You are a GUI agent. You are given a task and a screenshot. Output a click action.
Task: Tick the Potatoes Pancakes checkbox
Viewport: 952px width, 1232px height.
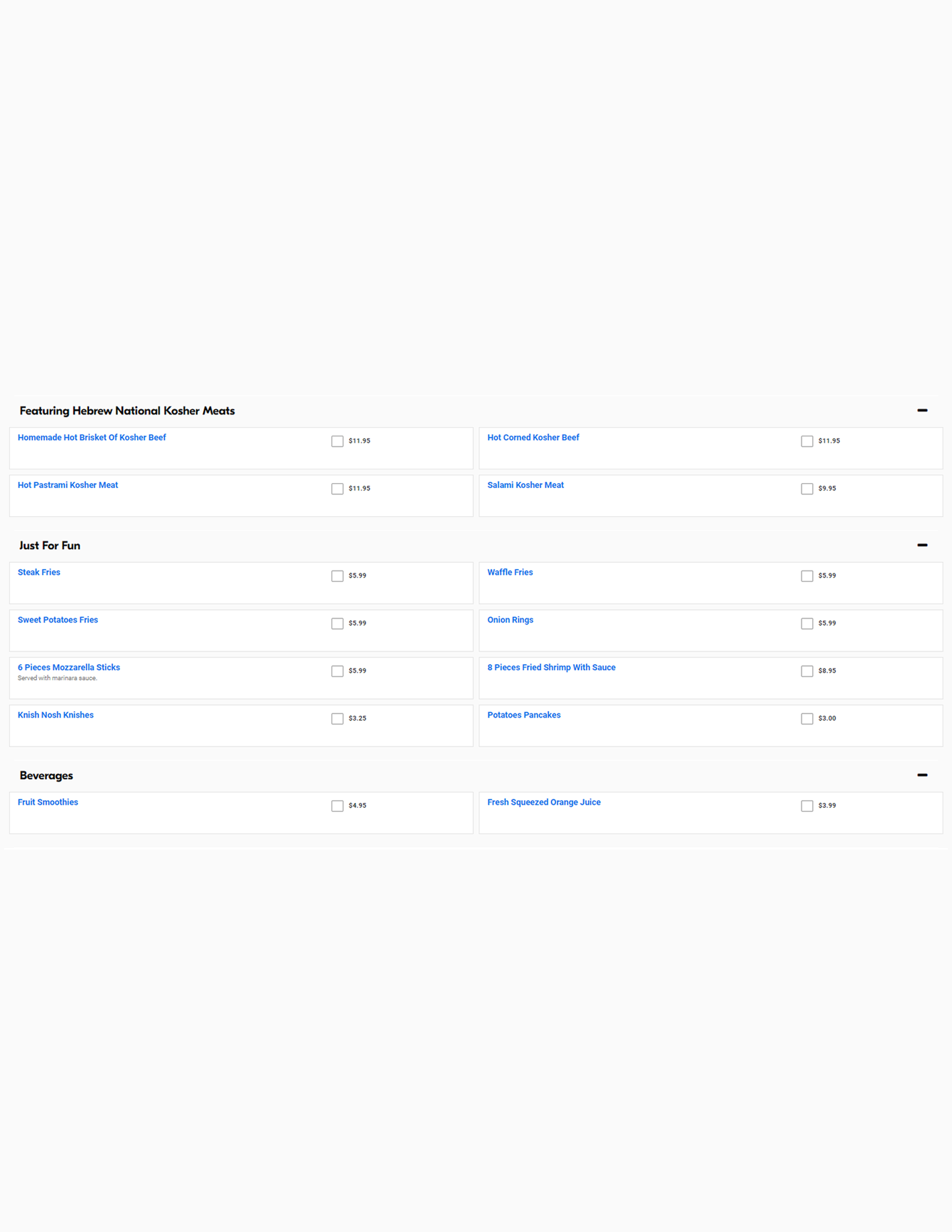(x=806, y=718)
